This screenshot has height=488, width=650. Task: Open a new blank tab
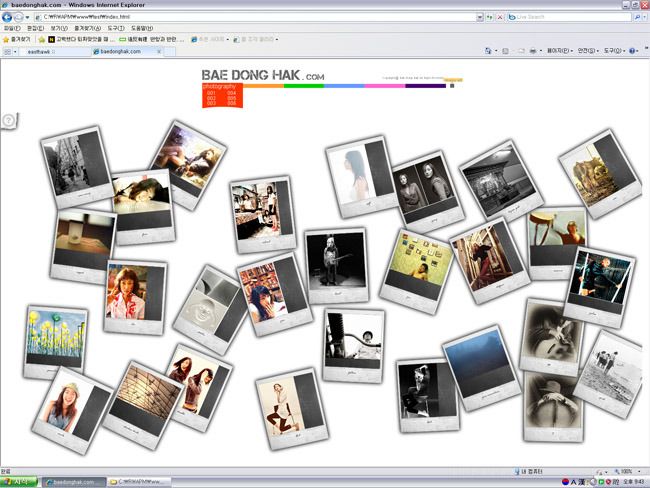coord(170,52)
